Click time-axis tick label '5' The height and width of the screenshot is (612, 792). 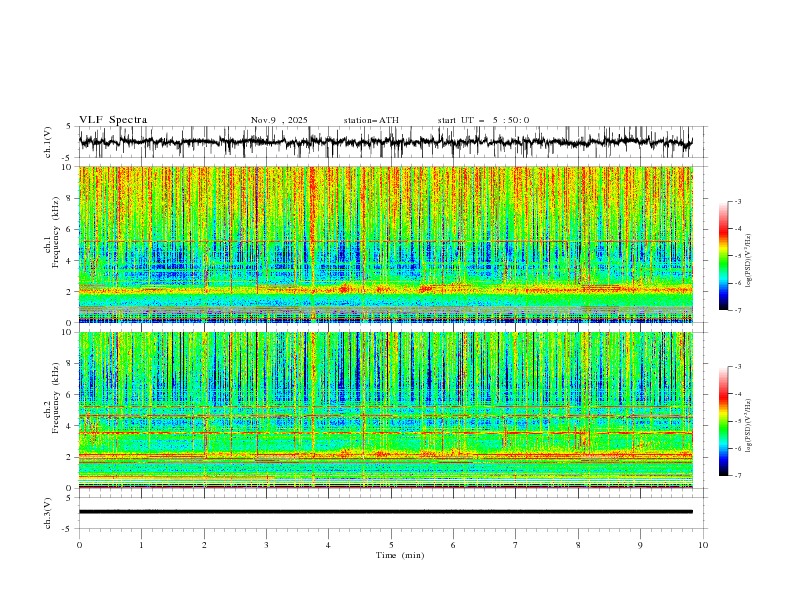pyautogui.click(x=391, y=545)
